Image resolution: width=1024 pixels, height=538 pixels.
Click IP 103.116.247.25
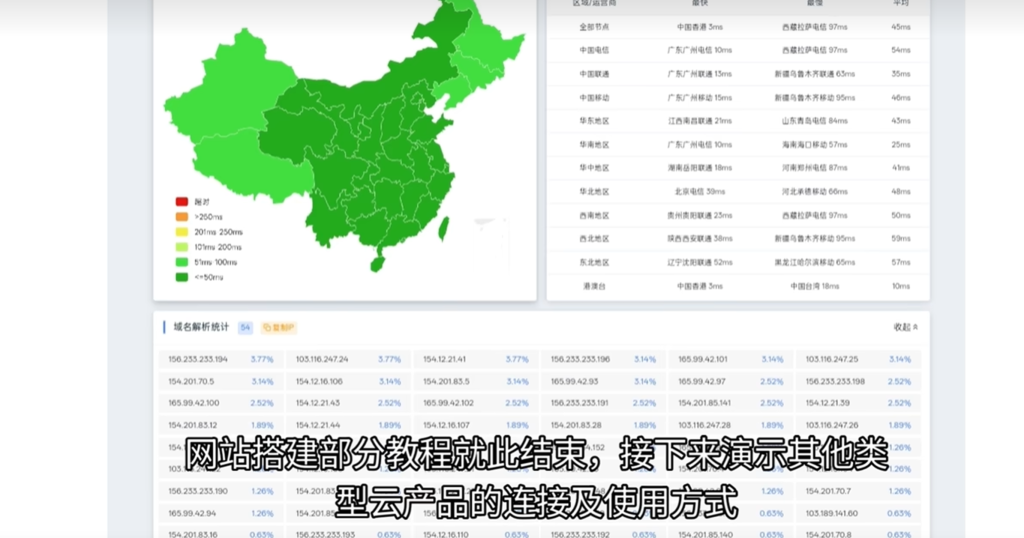pos(831,359)
